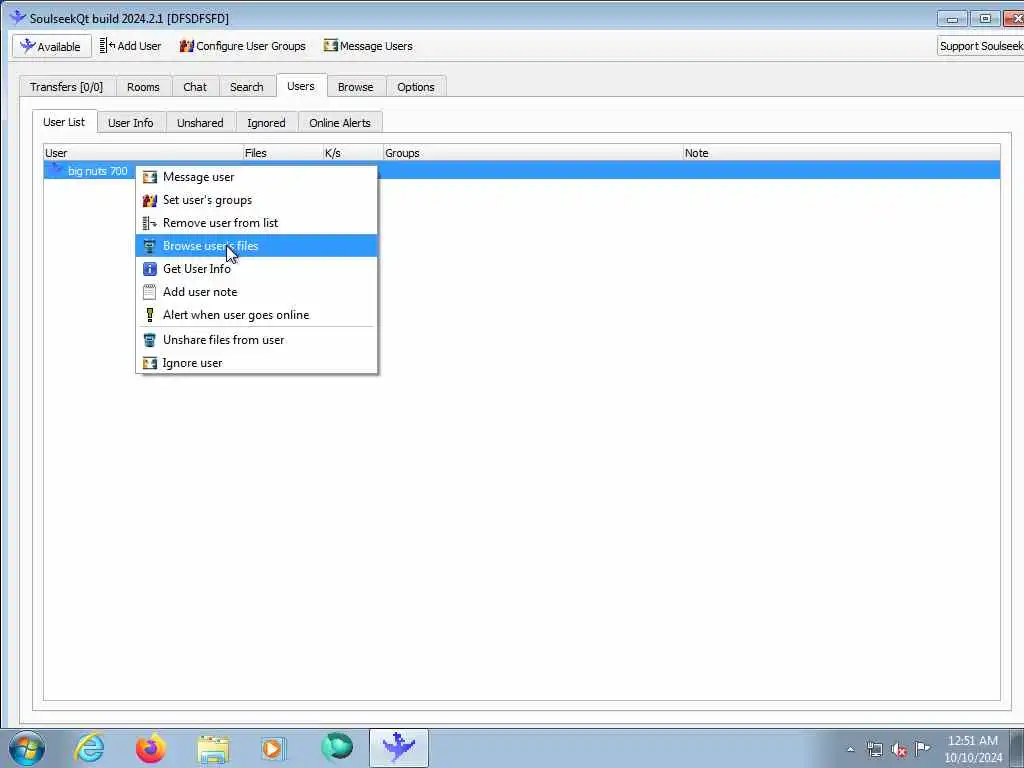Select Add user note menu entry

(x=257, y=292)
